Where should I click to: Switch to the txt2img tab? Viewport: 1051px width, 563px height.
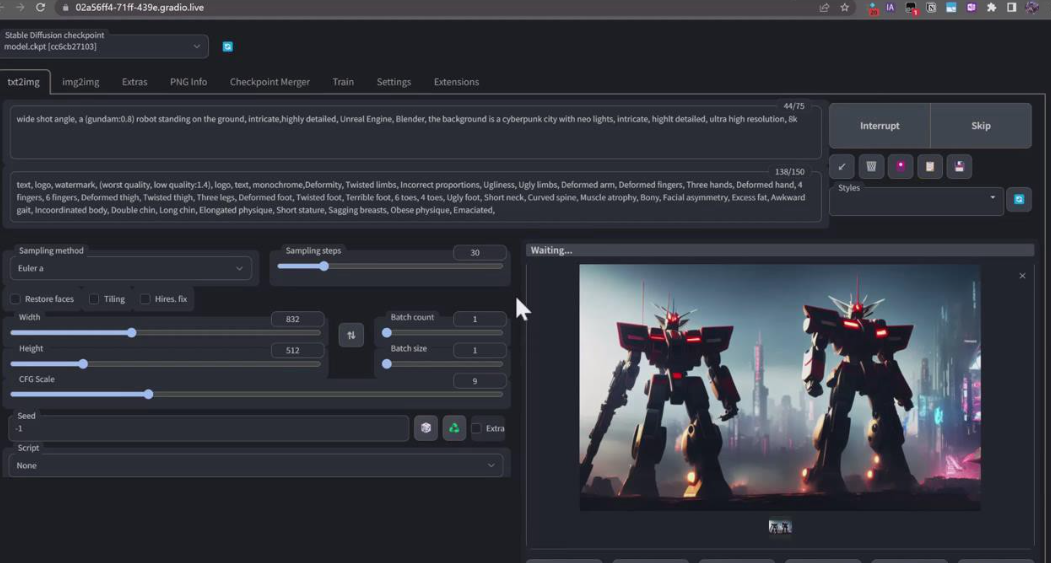coord(23,82)
